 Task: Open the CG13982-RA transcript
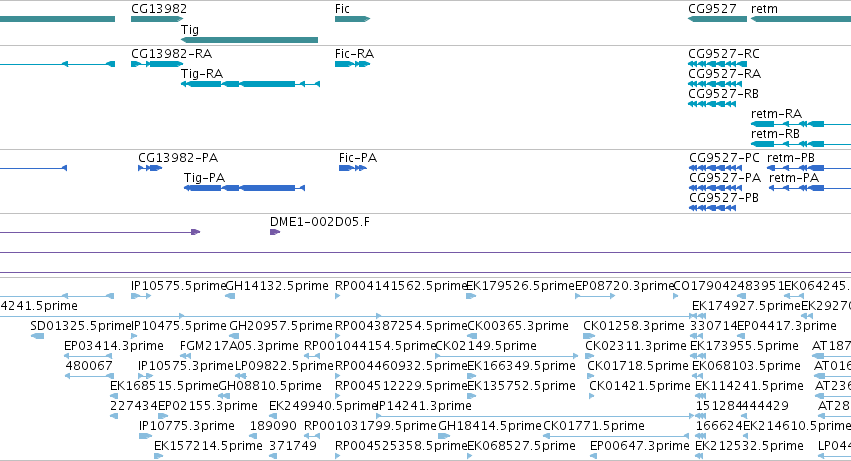[x=157, y=64]
